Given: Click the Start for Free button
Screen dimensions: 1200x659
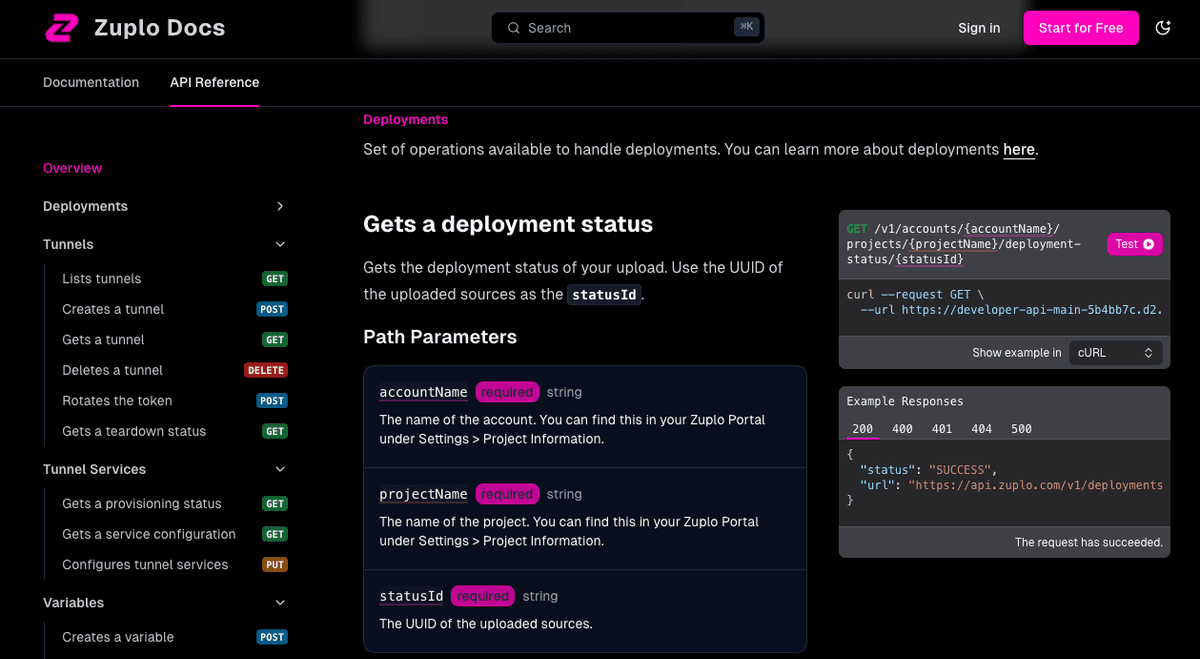Looking at the screenshot, I should [x=1081, y=28].
